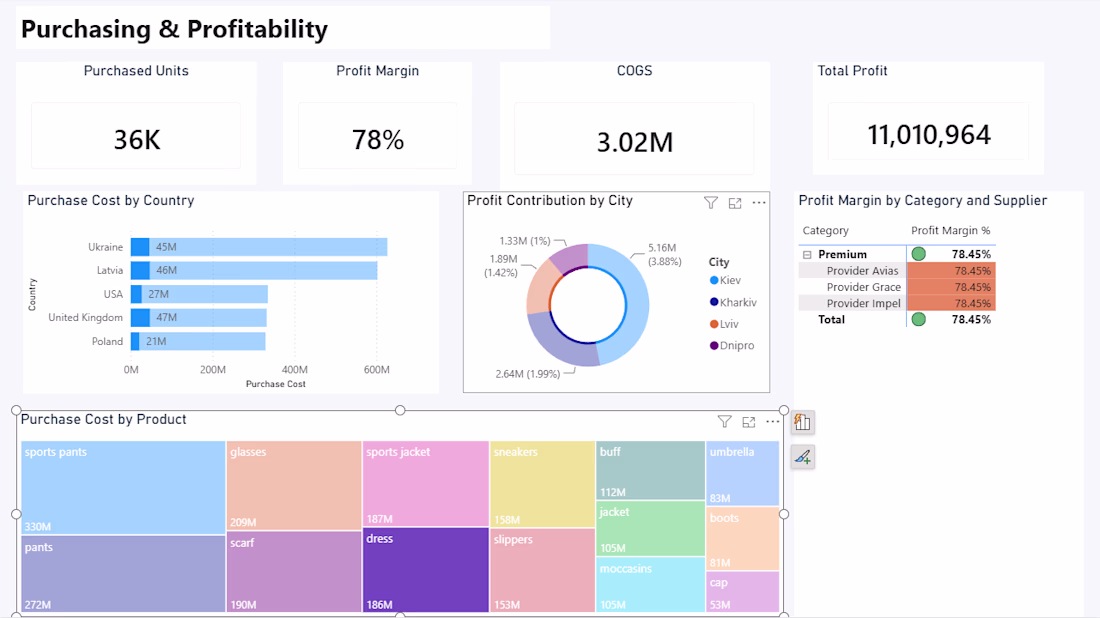
Task: Click the Purchase Cost by Product title
Action: coord(104,419)
